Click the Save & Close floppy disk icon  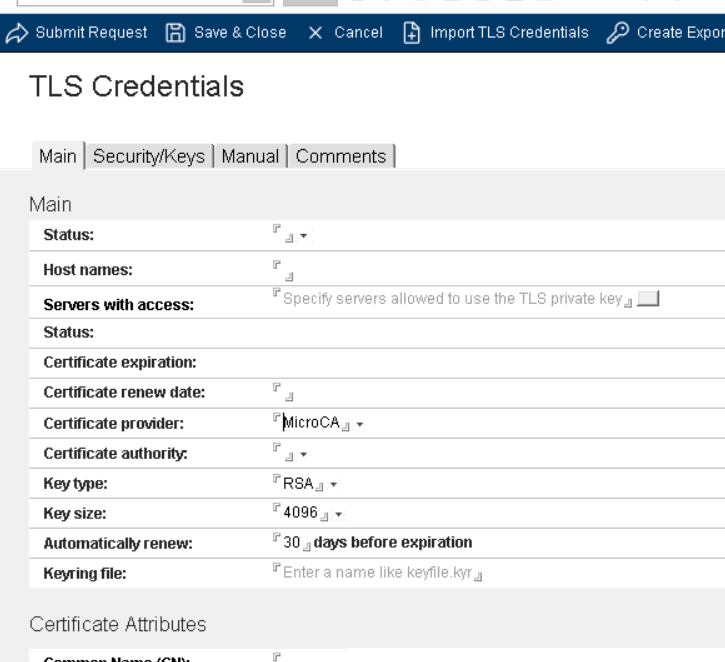[x=175, y=33]
